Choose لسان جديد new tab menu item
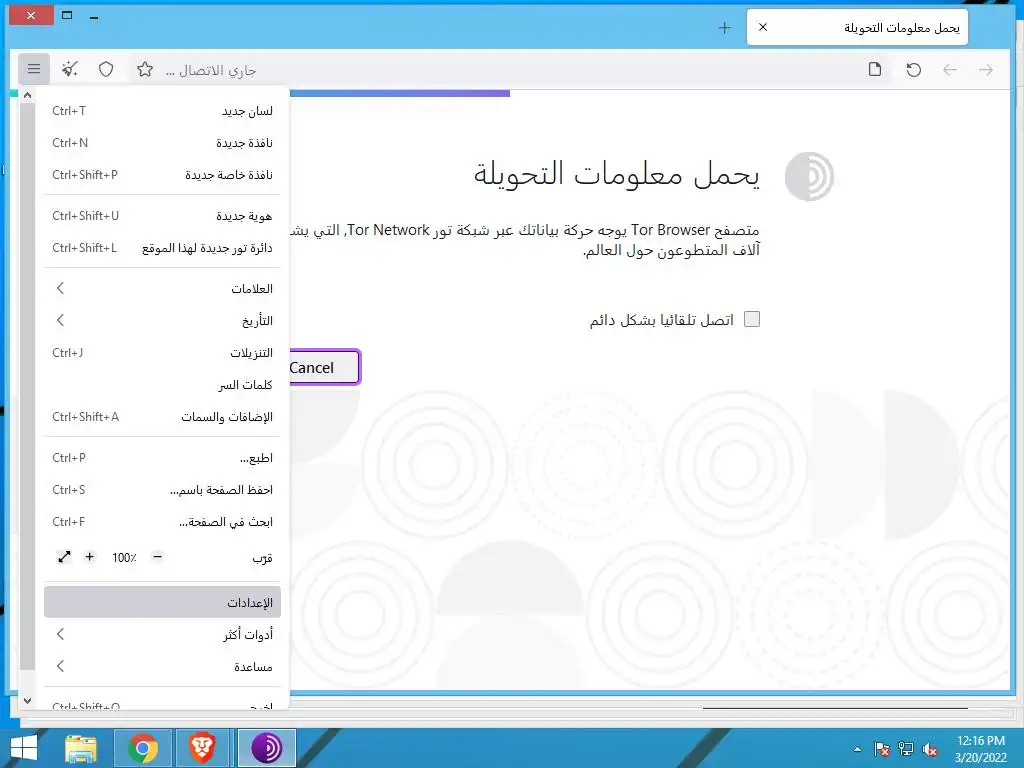The height and width of the screenshot is (768, 1024). [163, 110]
